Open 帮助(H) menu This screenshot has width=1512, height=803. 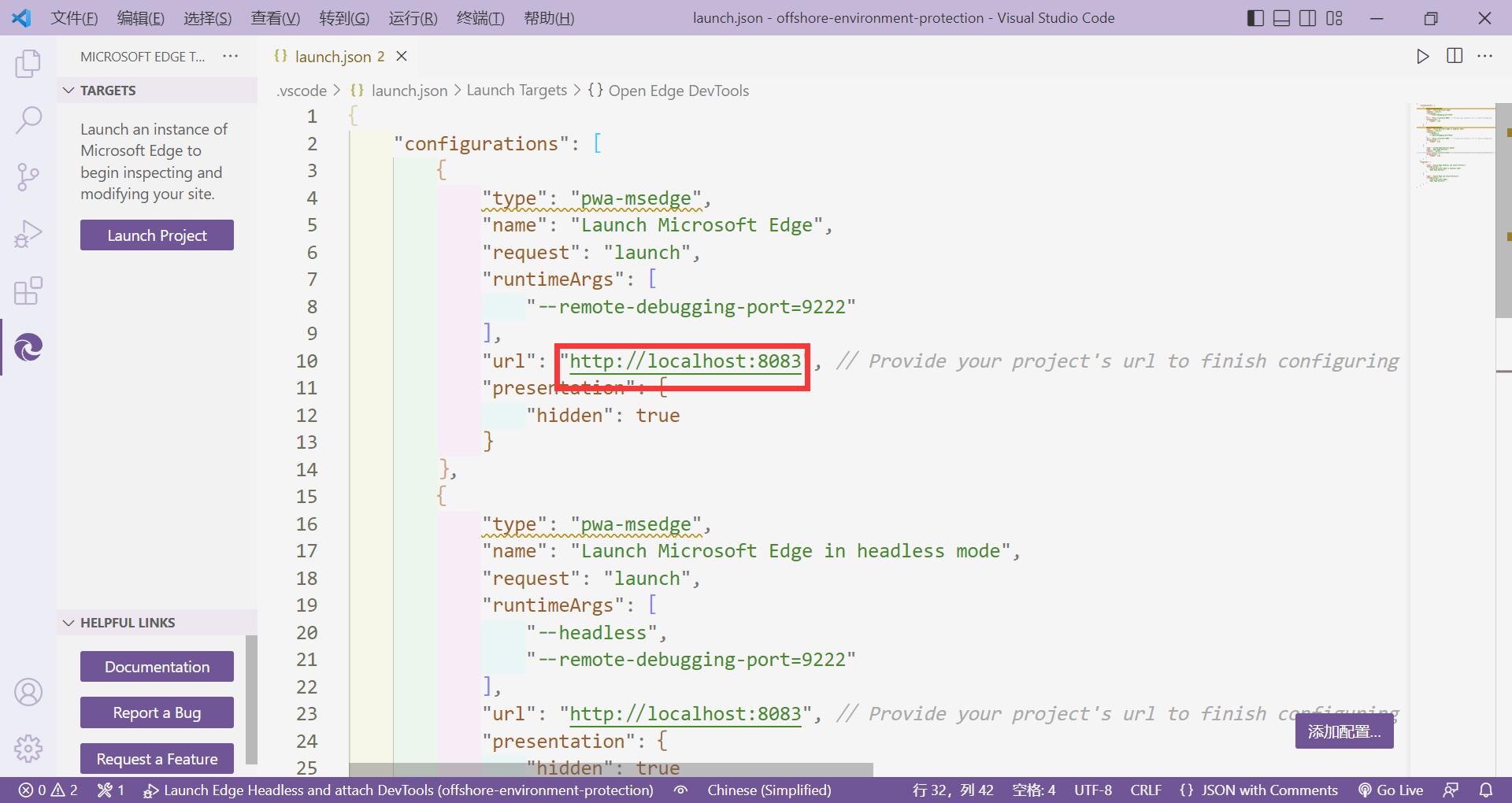point(549,18)
